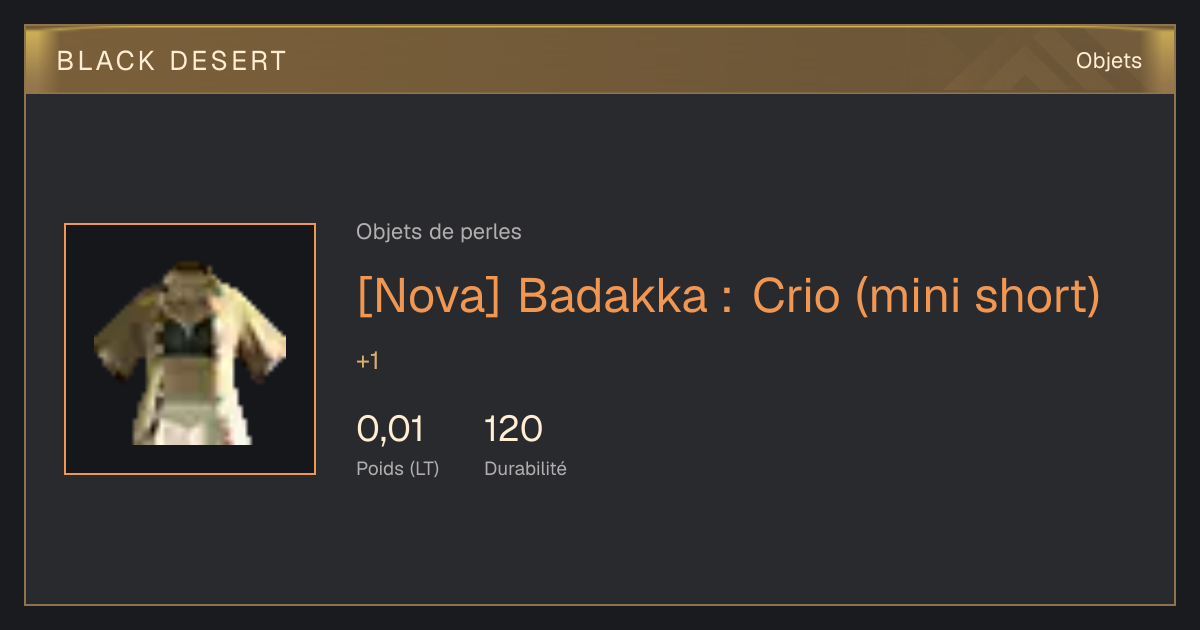This screenshot has width=1200, height=630.
Task: Click the BLACK DESERT site title
Action: point(172,61)
